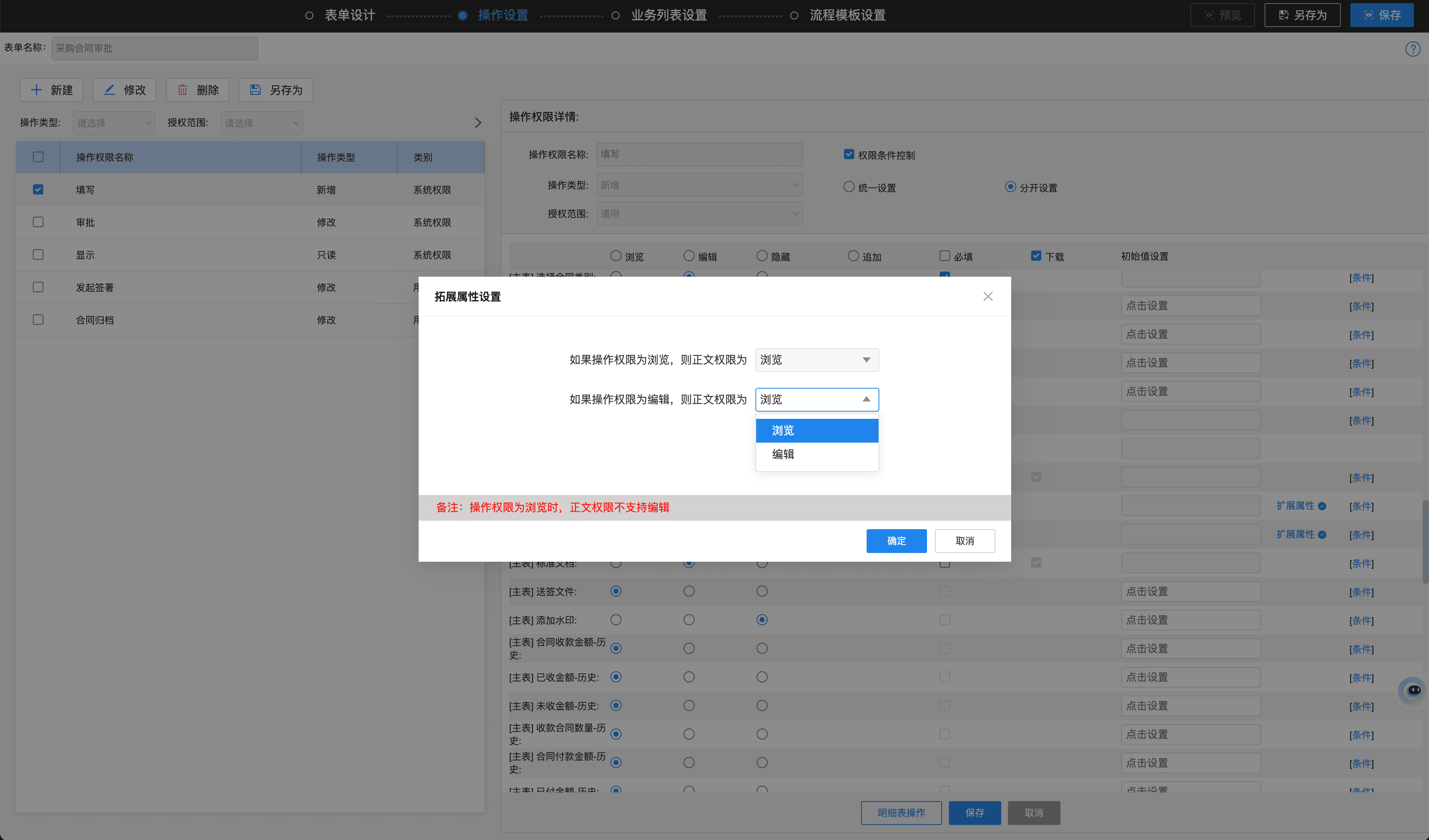Click the top 预览 button
The image size is (1429, 840).
1222,15
